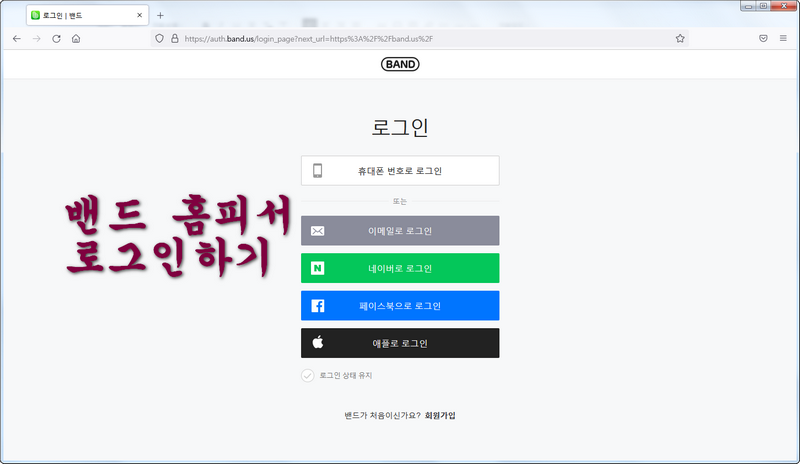Viewport: 800px width, 464px height.
Task: Bookmark this page with star icon
Action: tap(680, 39)
